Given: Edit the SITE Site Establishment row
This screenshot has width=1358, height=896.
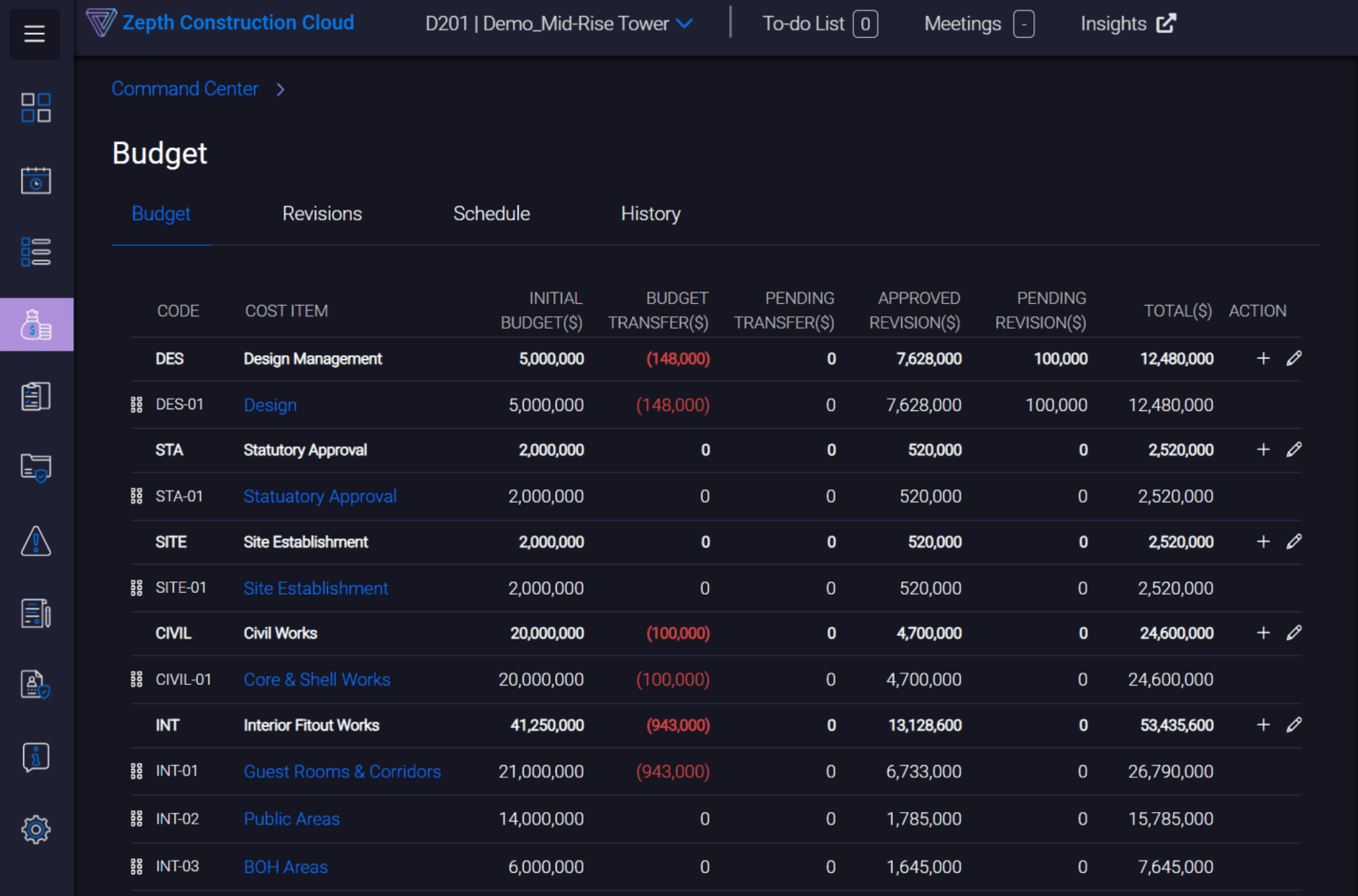Looking at the screenshot, I should point(1294,542).
